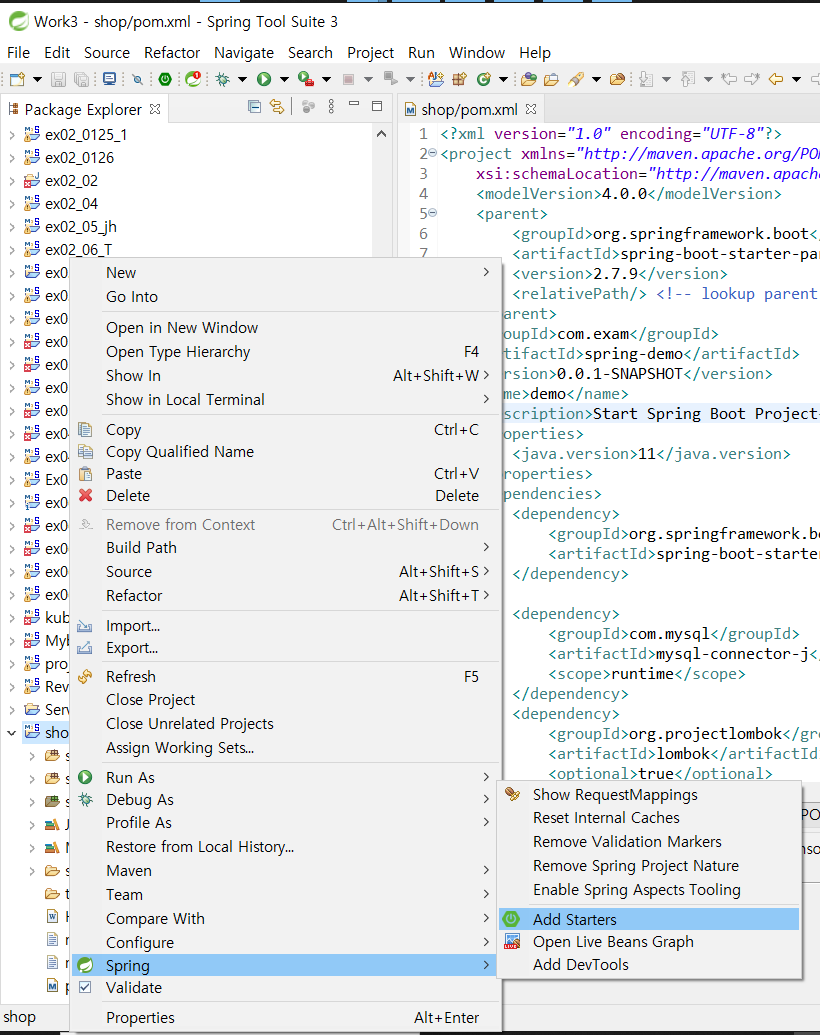Screen dimensions: 820x1035
Task: Open the Refactor menu in menu bar
Action: 172,53
